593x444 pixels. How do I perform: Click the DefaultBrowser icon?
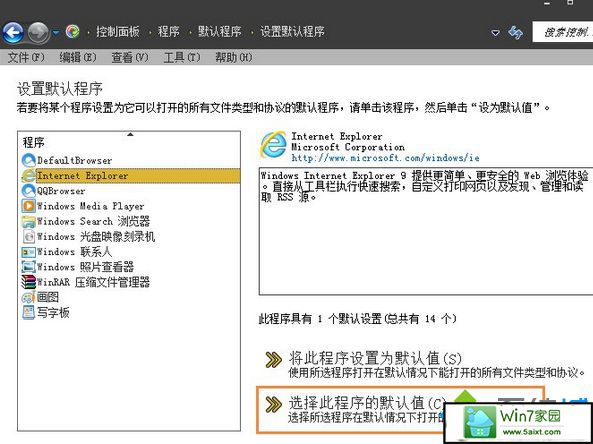(x=28, y=160)
